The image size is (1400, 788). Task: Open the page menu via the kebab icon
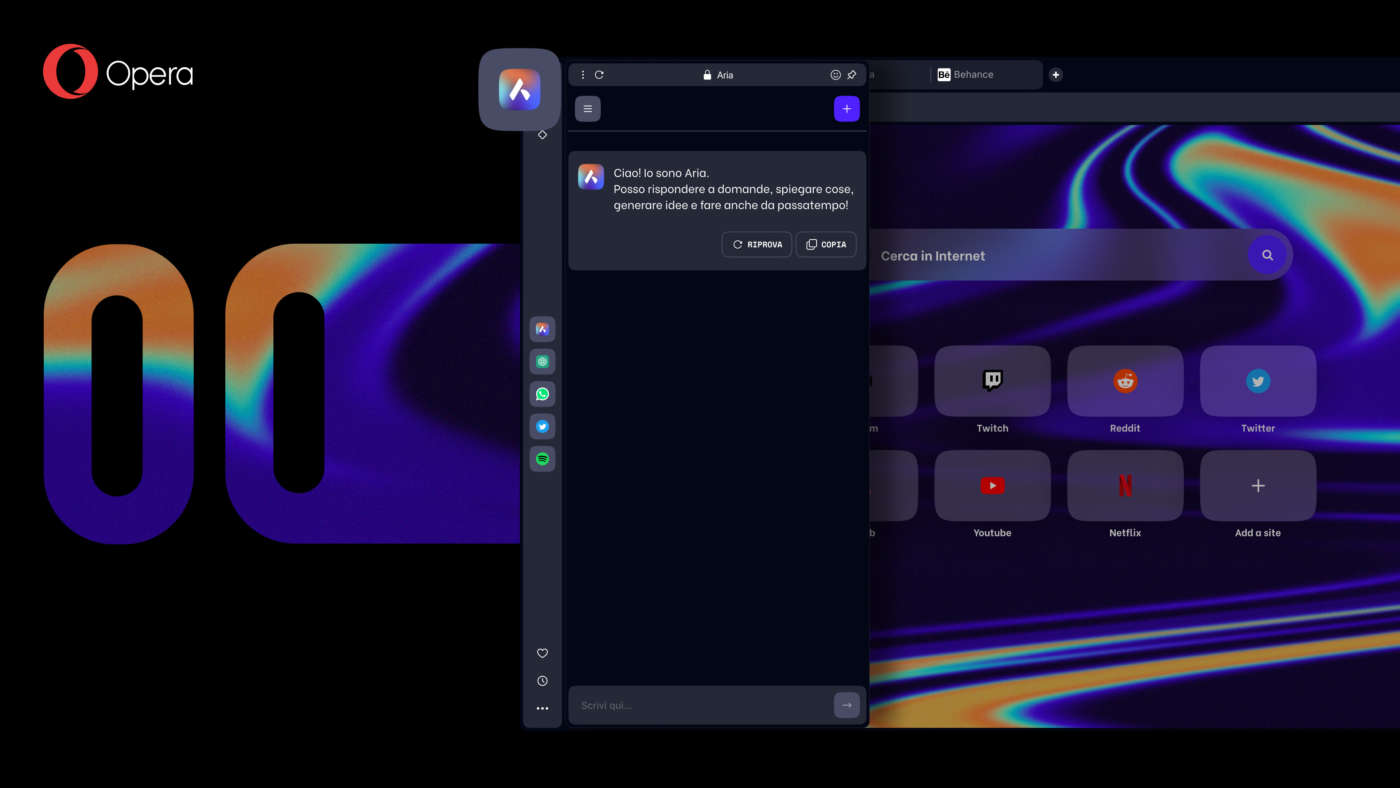click(x=583, y=74)
